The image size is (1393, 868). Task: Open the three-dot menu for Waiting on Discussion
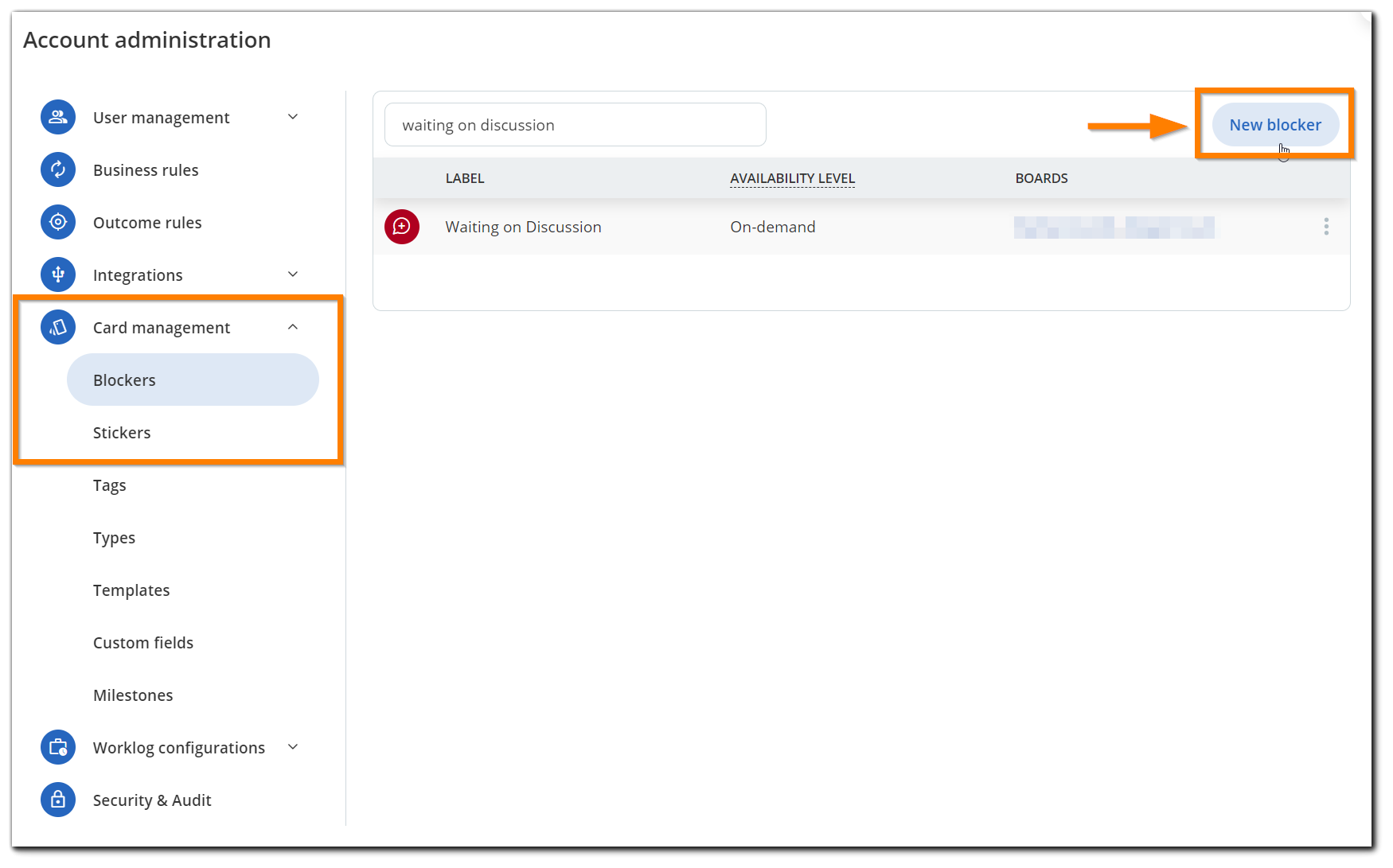pos(1325,227)
